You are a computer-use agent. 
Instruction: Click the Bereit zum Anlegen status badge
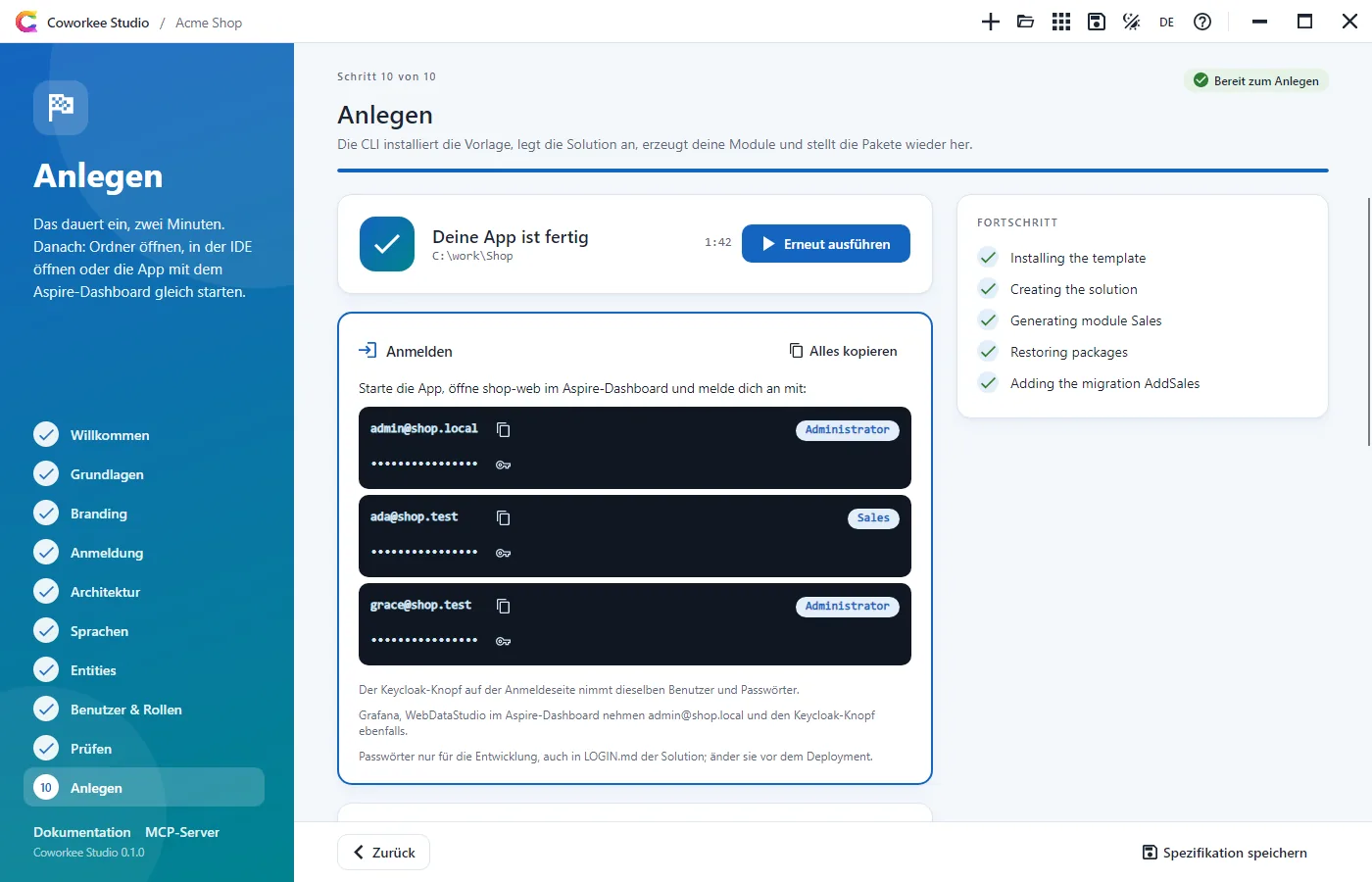click(x=1256, y=80)
